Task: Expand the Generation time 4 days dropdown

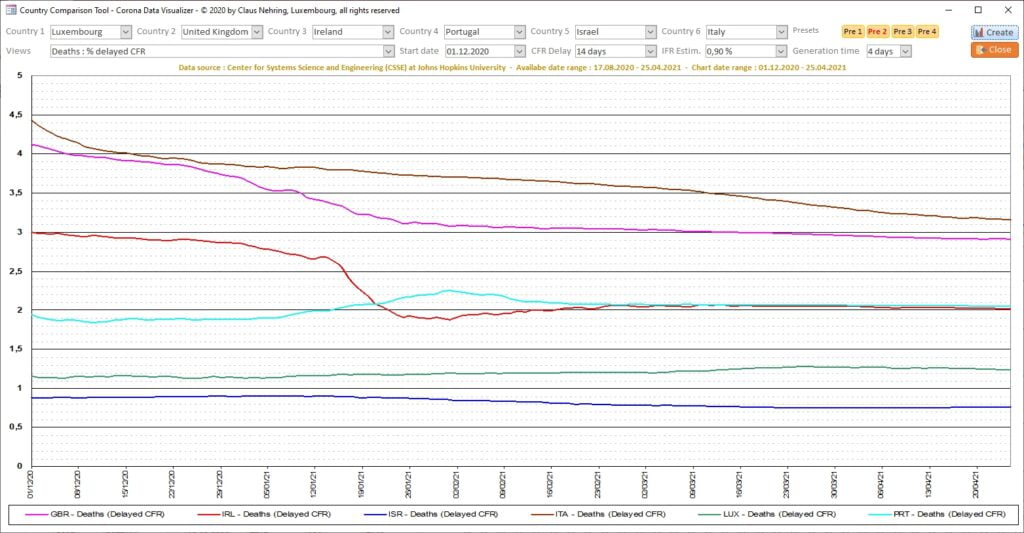Action: coord(905,51)
